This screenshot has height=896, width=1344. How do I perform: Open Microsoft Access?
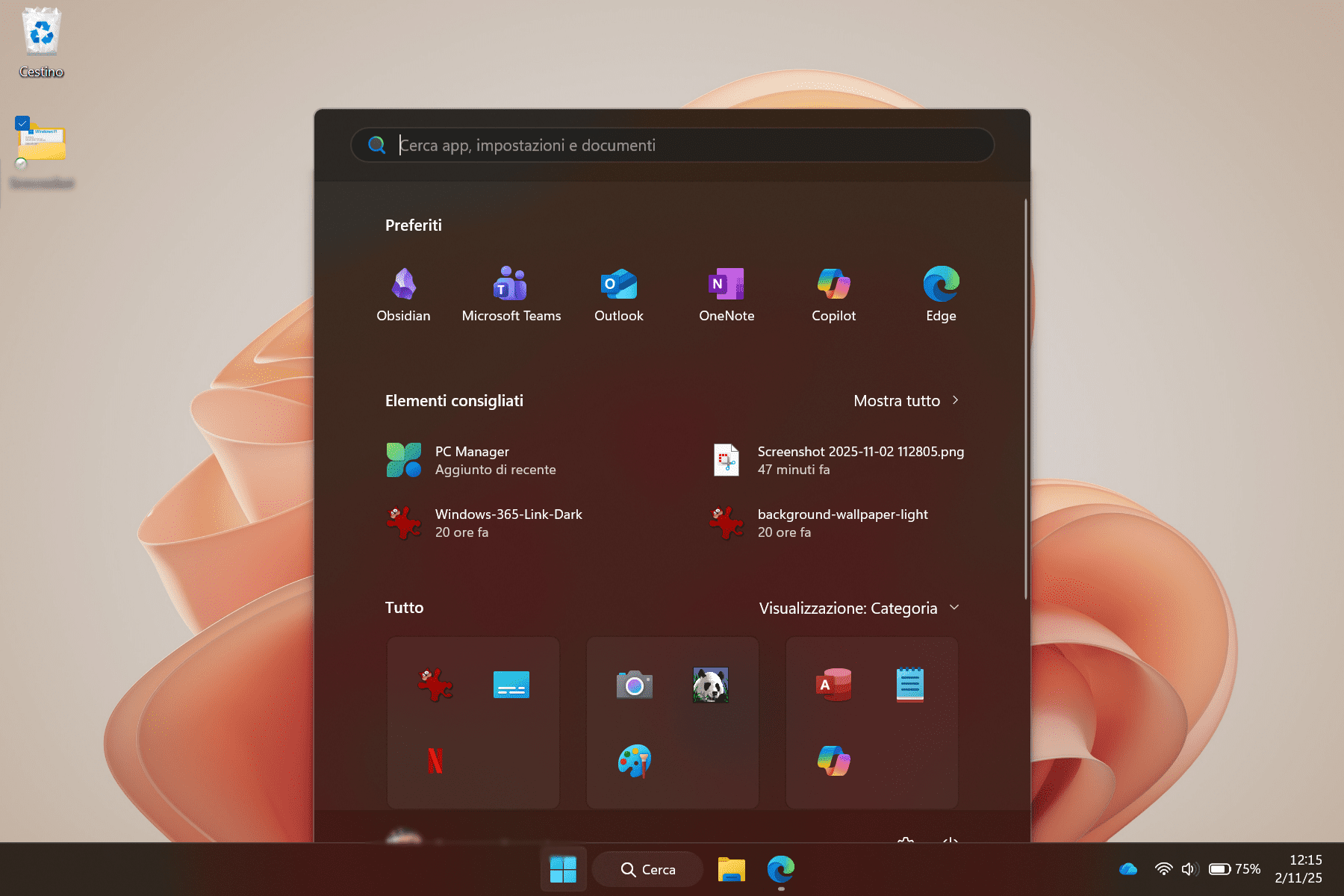[833, 685]
